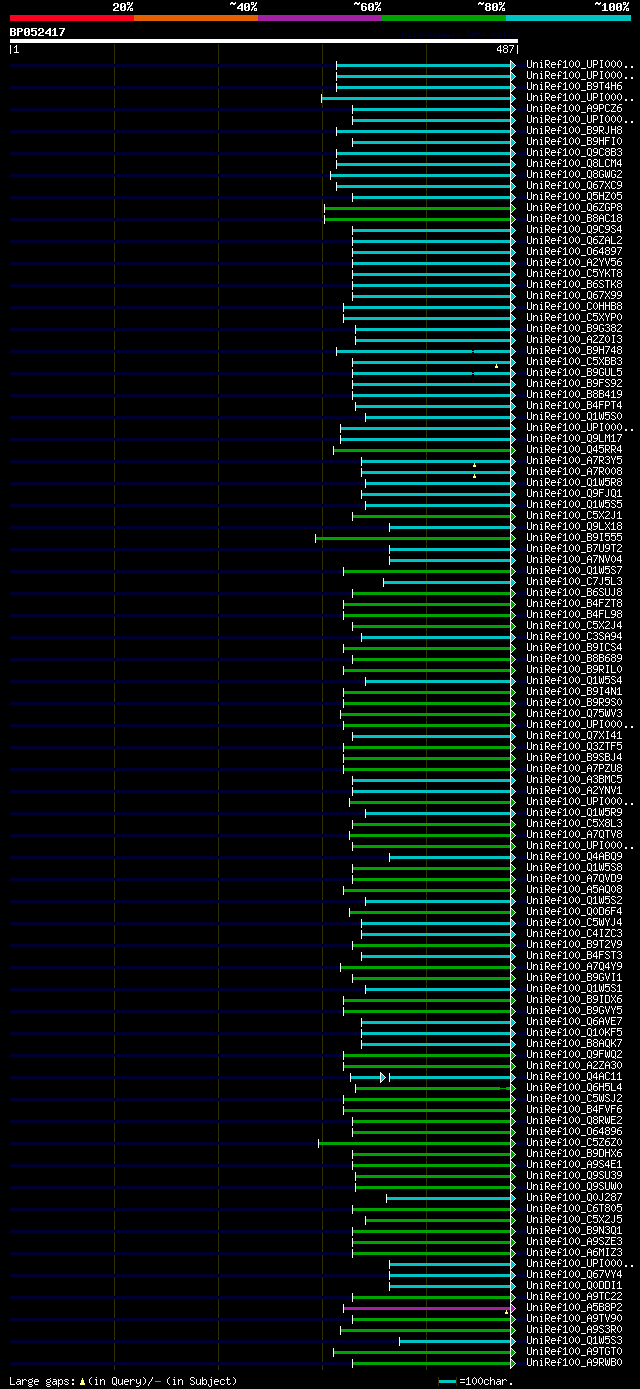640x1389 pixels.
Task: Click the UniRef100_Q7XI41 label
Action: point(574,736)
